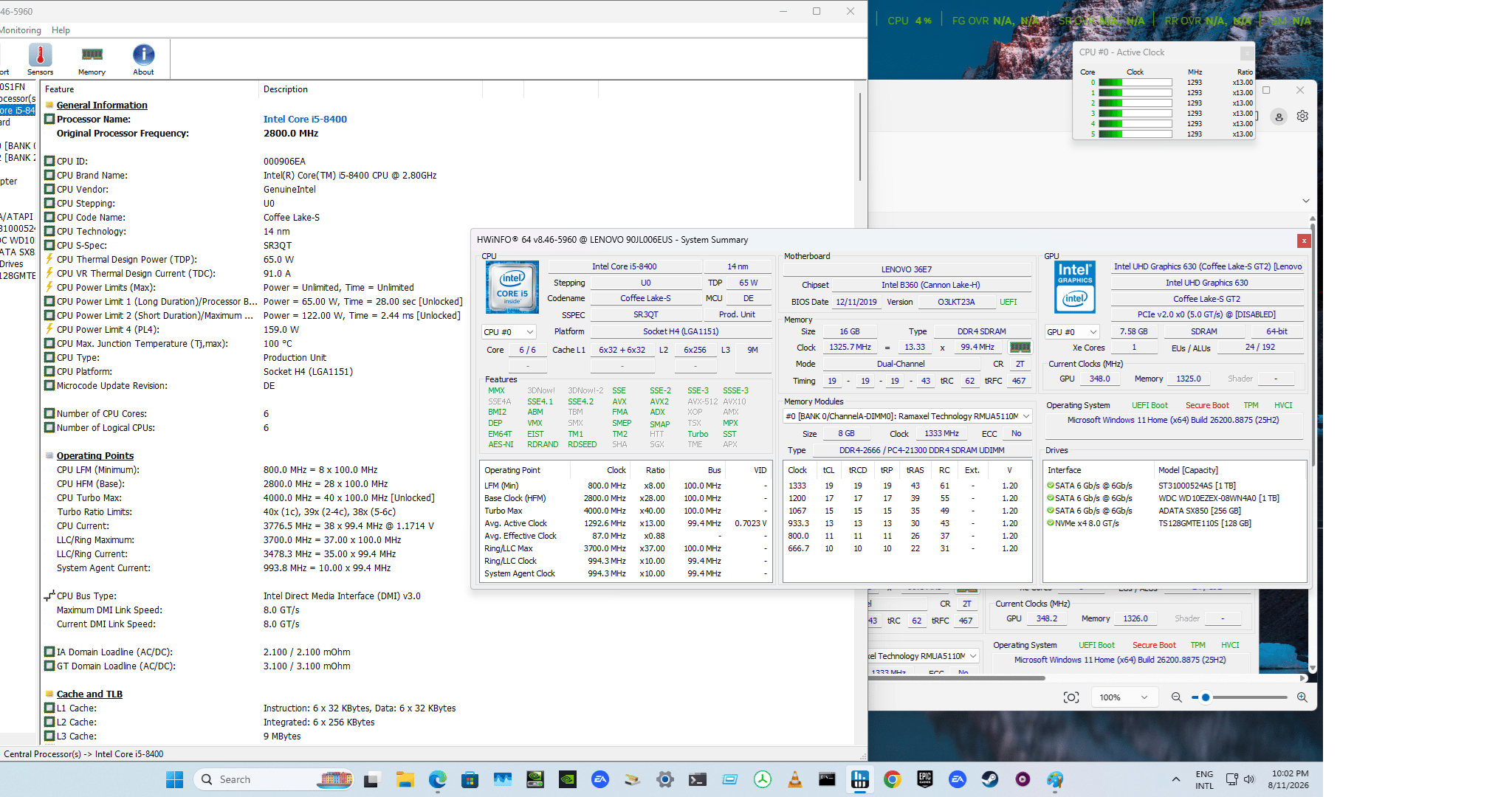
Task: Open the Memory tool in the HWiNFO toolbar
Action: [x=92, y=59]
